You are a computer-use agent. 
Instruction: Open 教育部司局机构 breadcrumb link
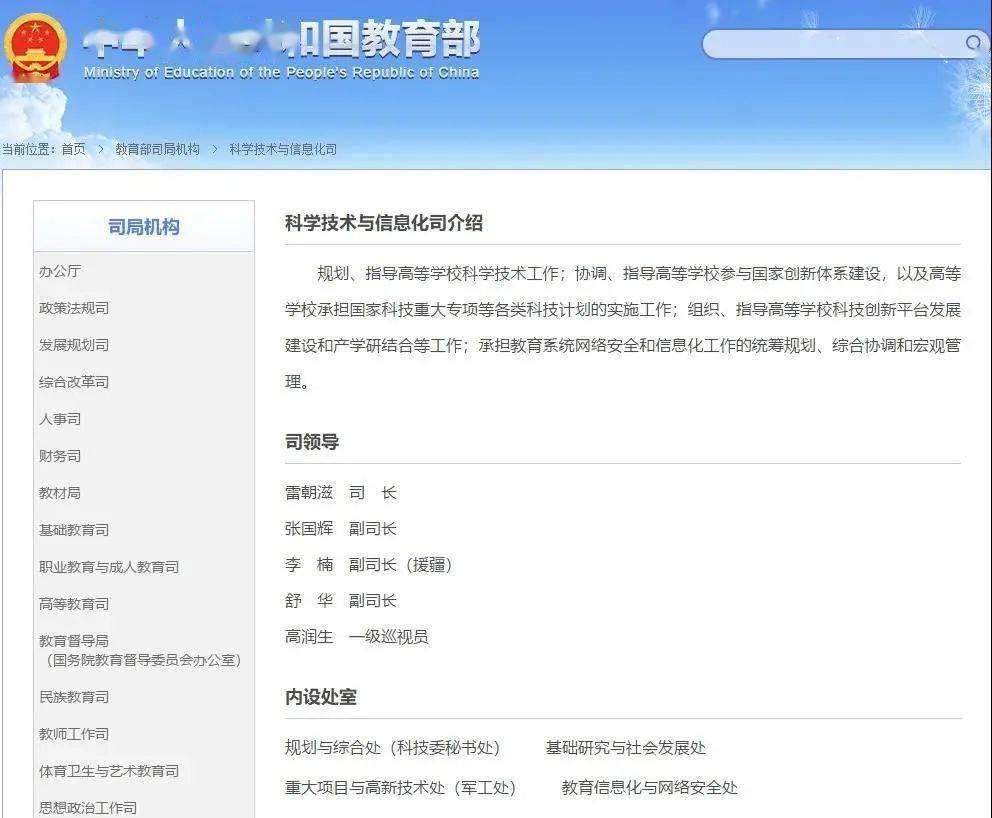point(158,149)
